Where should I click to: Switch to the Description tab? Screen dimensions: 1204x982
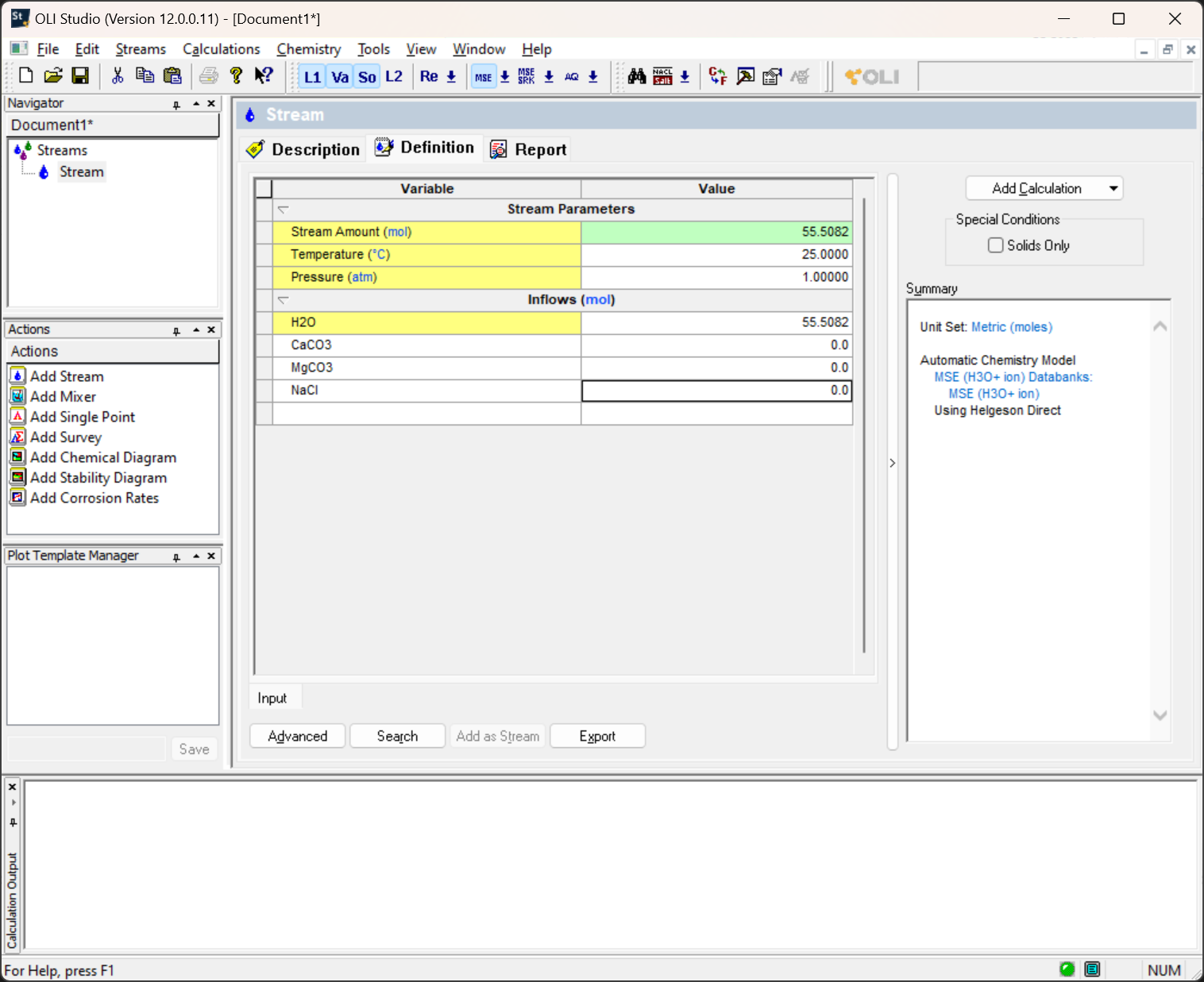pyautogui.click(x=303, y=149)
